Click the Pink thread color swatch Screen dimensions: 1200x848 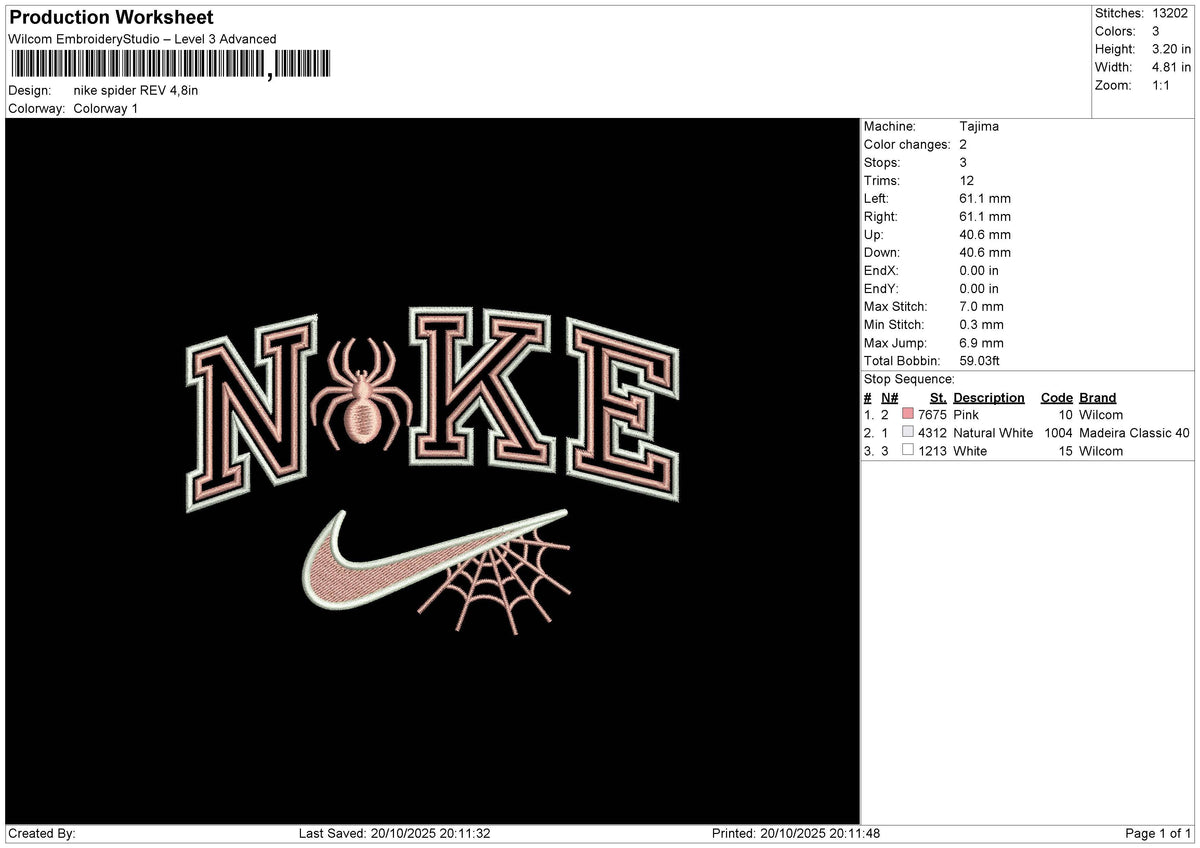(x=908, y=415)
